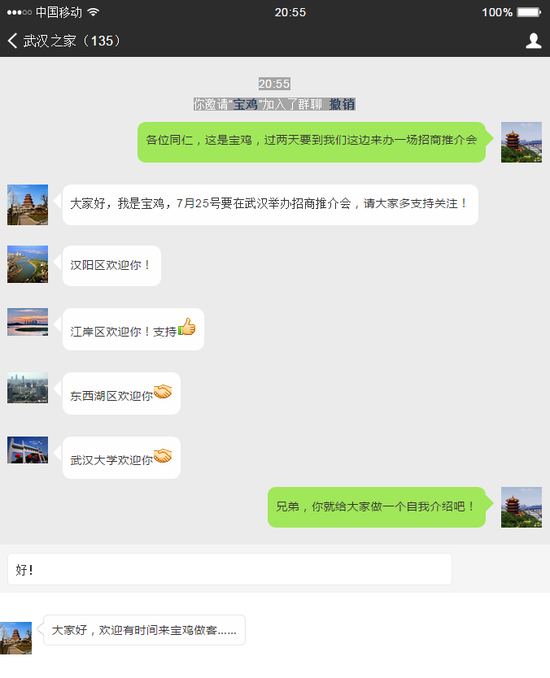Open the 江岸区 sender's sunset avatar
Viewport: 550px width, 678px height.
[27, 322]
